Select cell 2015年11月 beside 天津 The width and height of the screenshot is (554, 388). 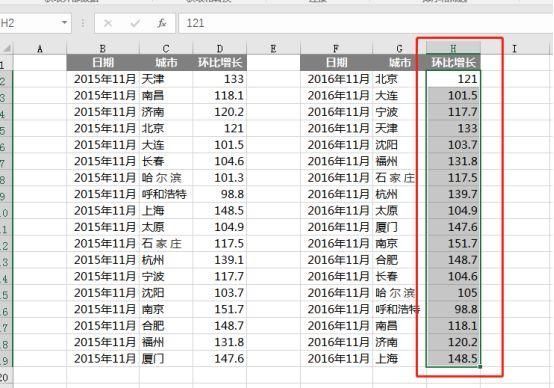(x=103, y=79)
